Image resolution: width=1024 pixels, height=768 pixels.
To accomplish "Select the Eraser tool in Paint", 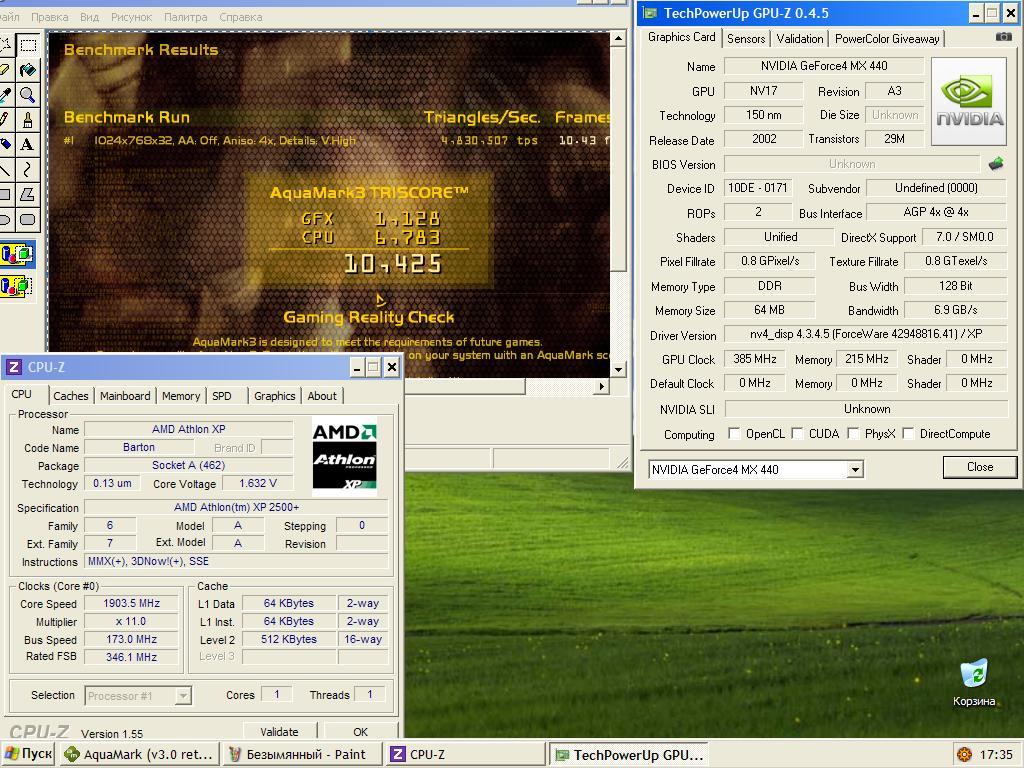I will pos(5,71).
